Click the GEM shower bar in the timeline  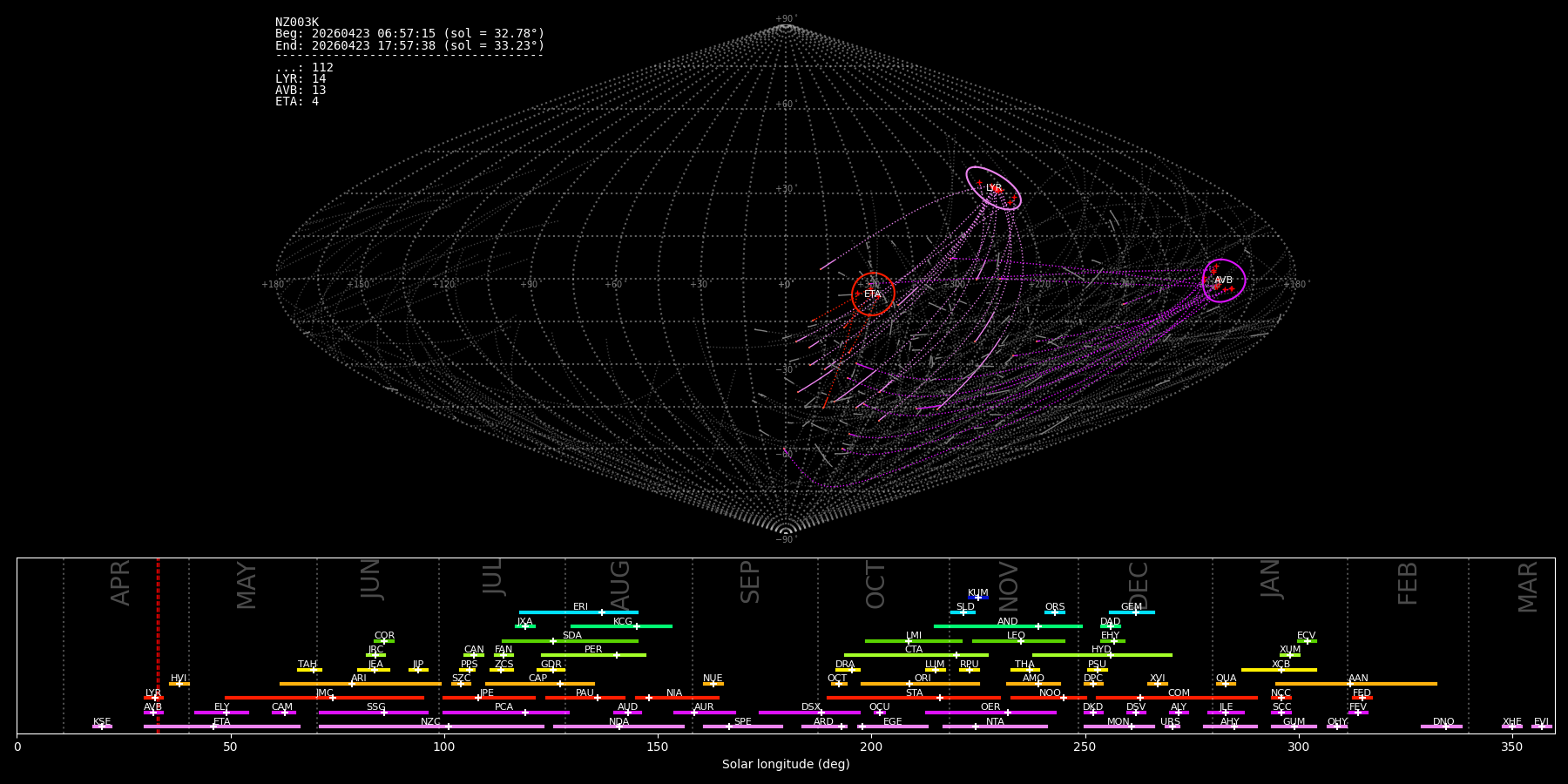(1132, 612)
